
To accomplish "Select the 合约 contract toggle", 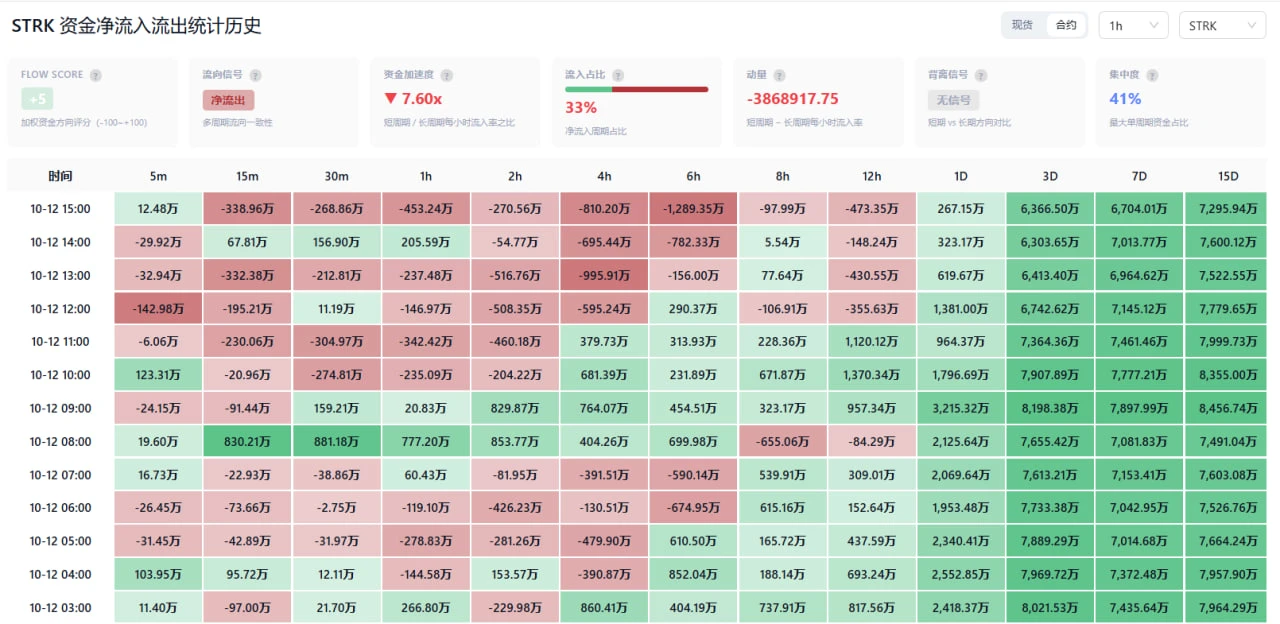I will click(1066, 25).
